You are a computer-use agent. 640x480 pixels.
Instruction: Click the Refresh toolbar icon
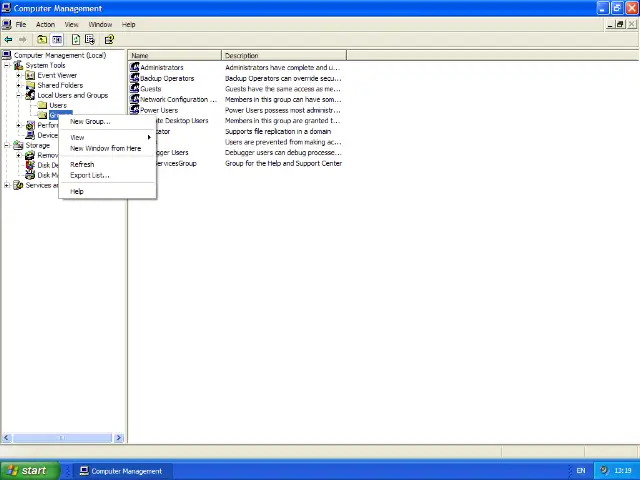point(76,40)
